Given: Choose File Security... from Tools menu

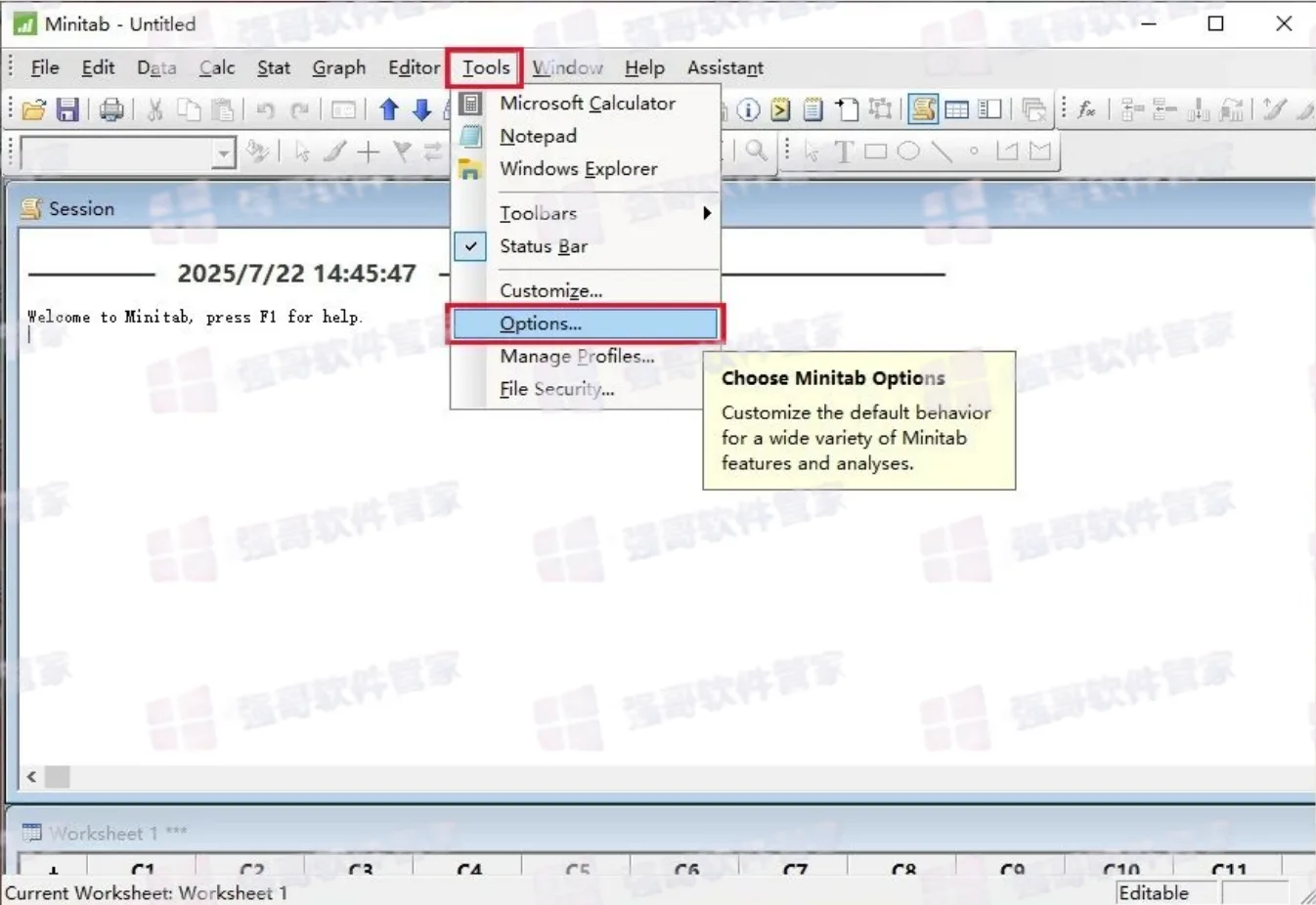Looking at the screenshot, I should click(586, 389).
